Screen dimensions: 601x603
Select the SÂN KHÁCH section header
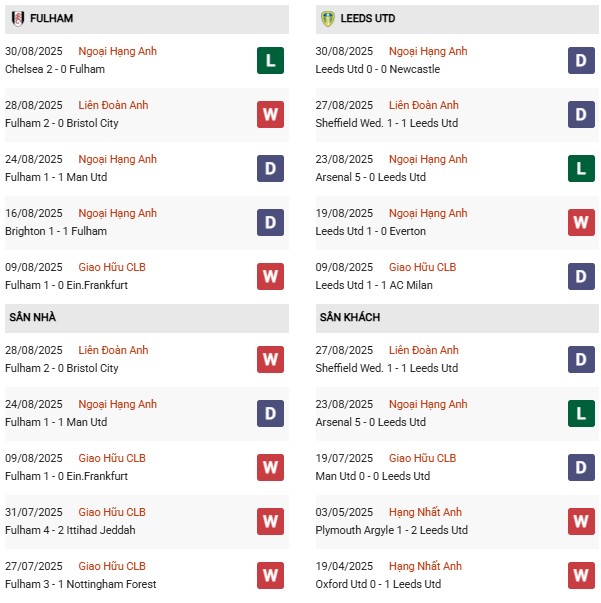point(457,318)
